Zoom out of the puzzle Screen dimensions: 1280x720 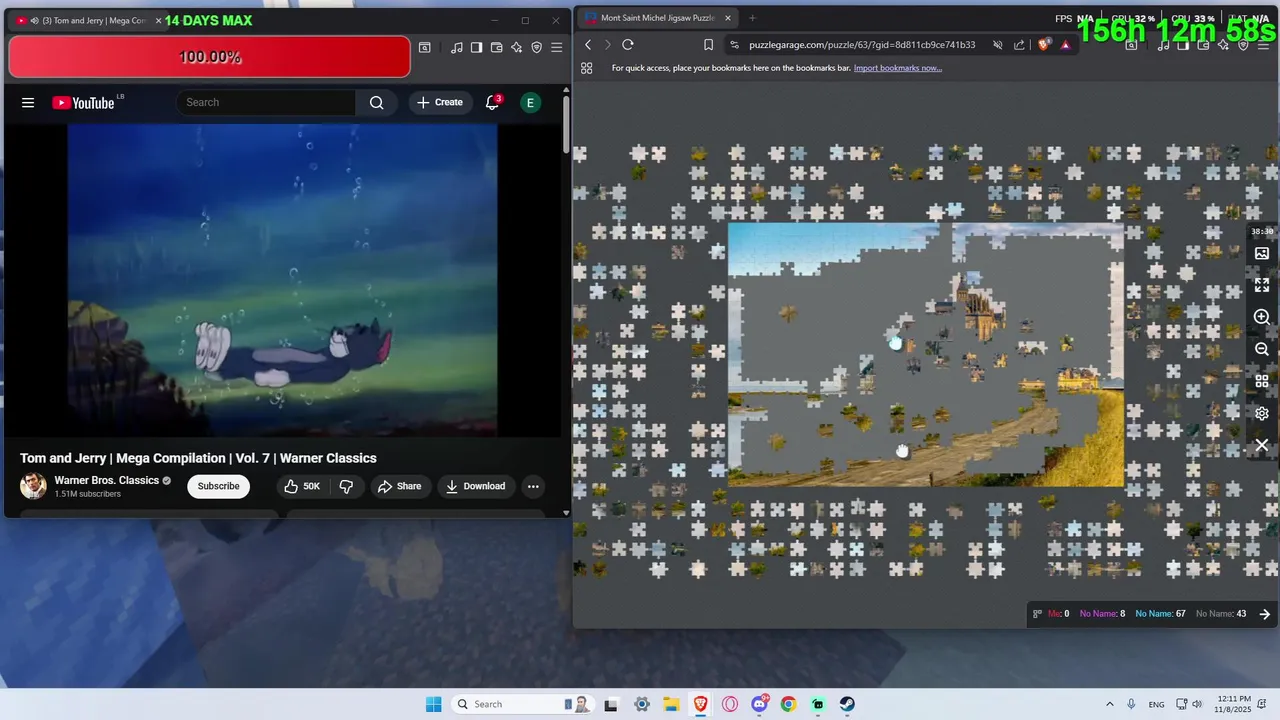tap(1262, 349)
